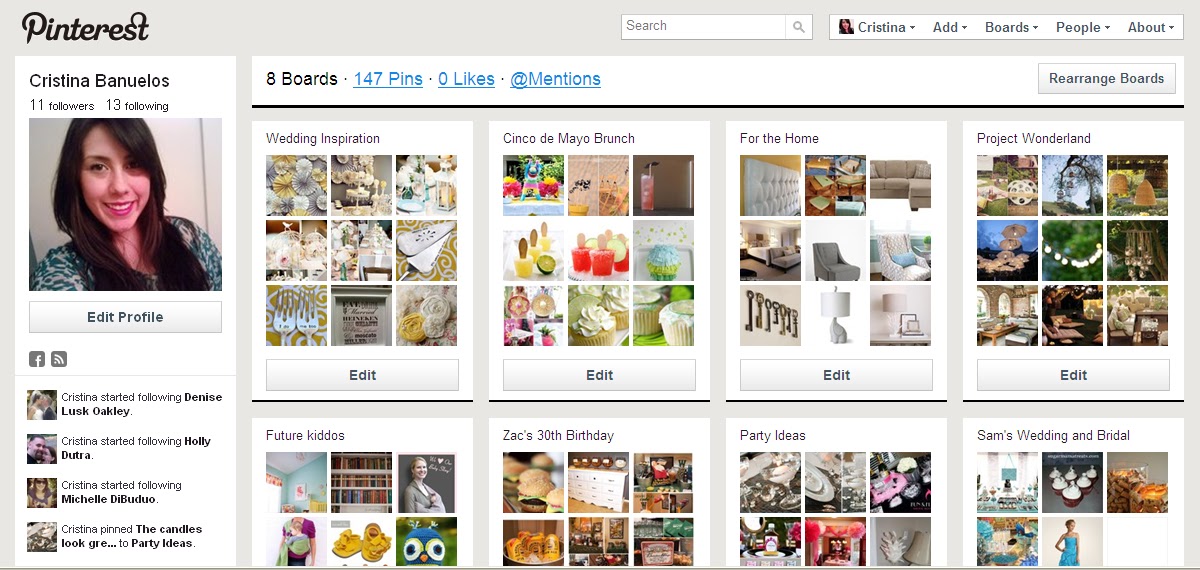The height and width of the screenshot is (570, 1200).
Task: Click the Michelle DiBuduo activity avatar
Action: (x=42, y=493)
